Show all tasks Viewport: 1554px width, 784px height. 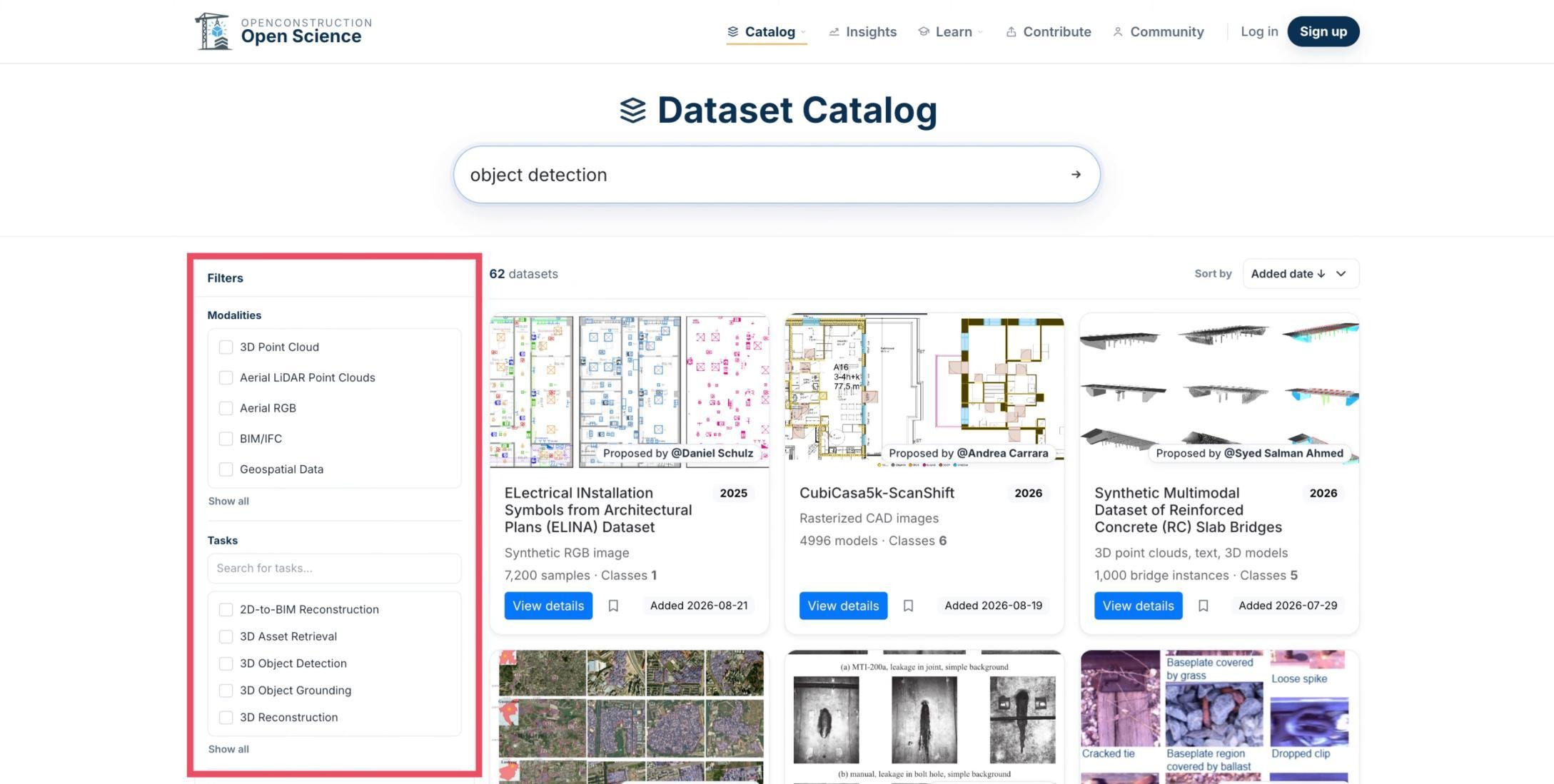point(228,749)
